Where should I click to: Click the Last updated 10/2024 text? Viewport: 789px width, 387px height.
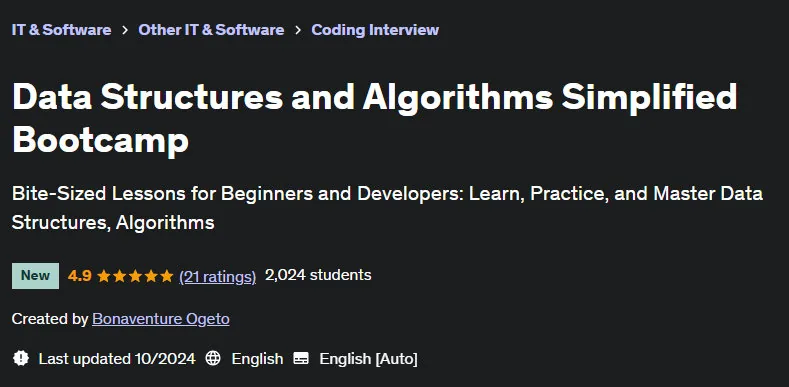(x=117, y=358)
